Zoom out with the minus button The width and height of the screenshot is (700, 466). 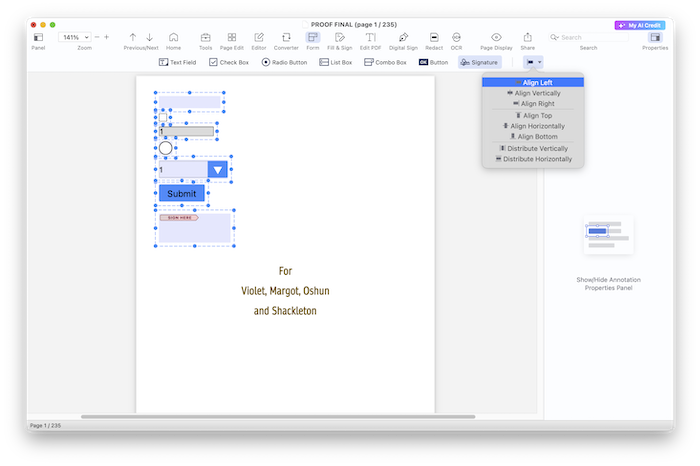(x=97, y=37)
